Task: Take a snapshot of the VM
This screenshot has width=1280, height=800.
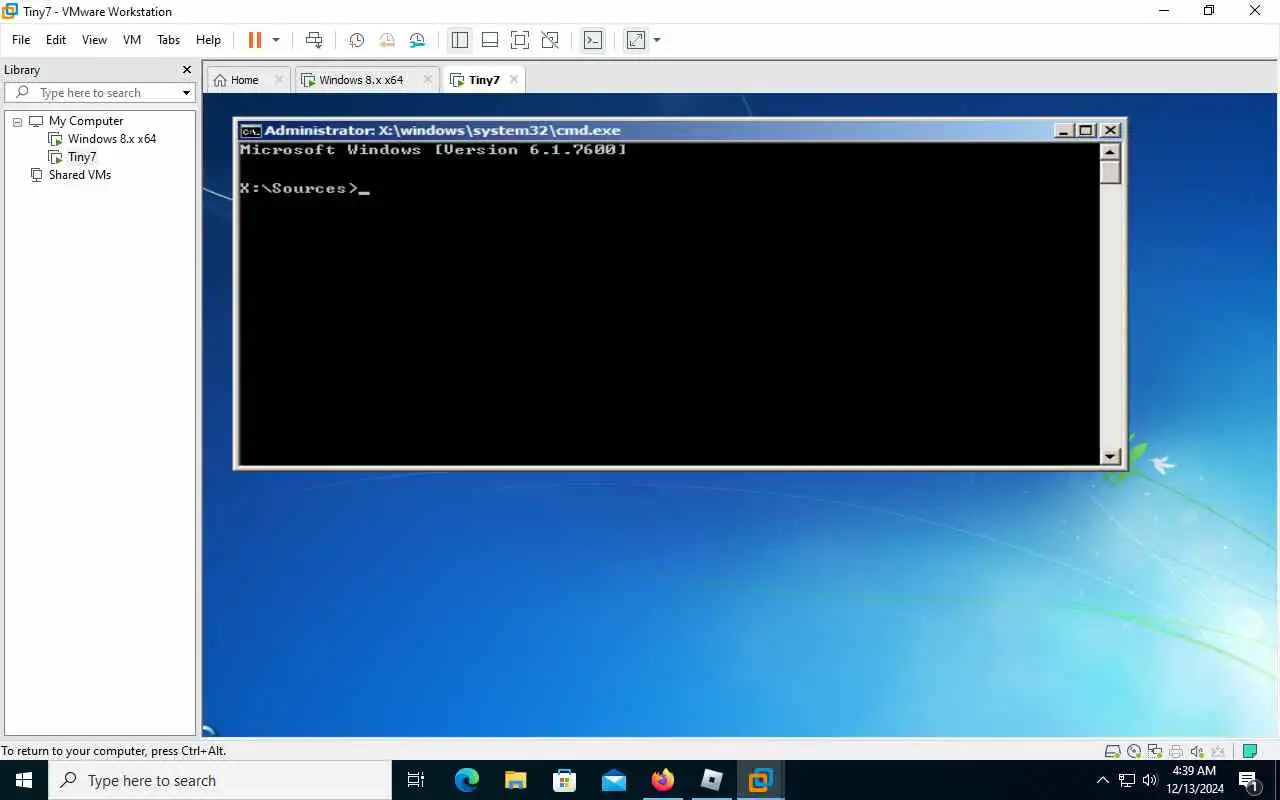Action: 356,40
